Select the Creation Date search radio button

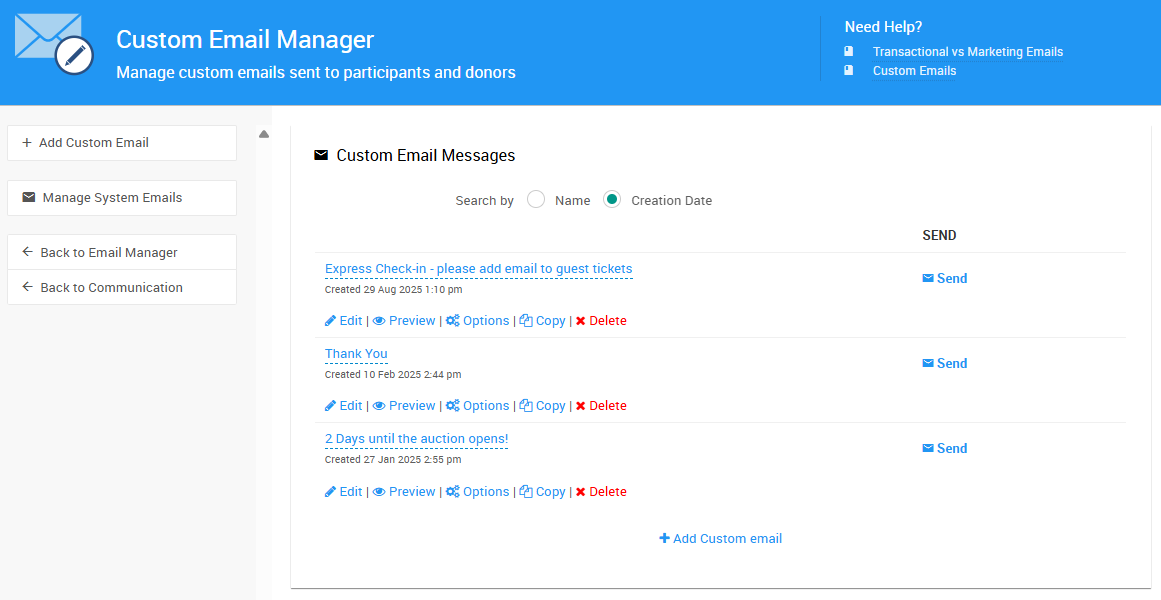(x=611, y=199)
